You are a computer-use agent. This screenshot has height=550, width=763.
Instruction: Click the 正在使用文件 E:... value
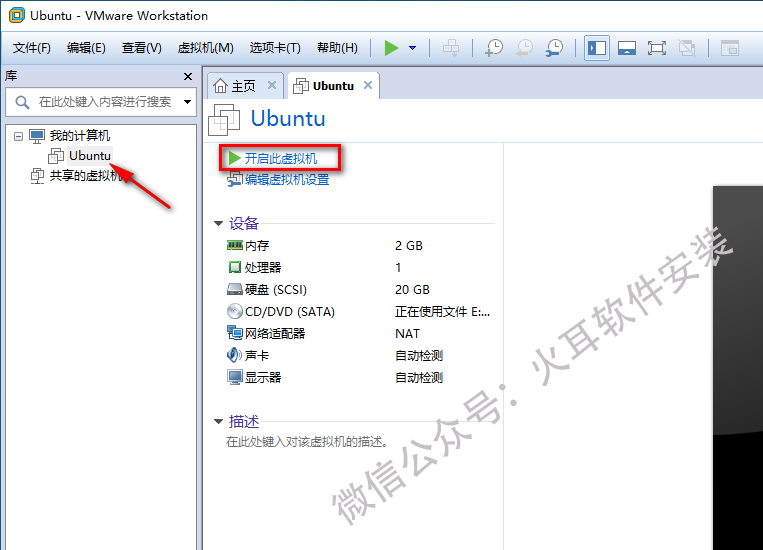click(x=442, y=312)
